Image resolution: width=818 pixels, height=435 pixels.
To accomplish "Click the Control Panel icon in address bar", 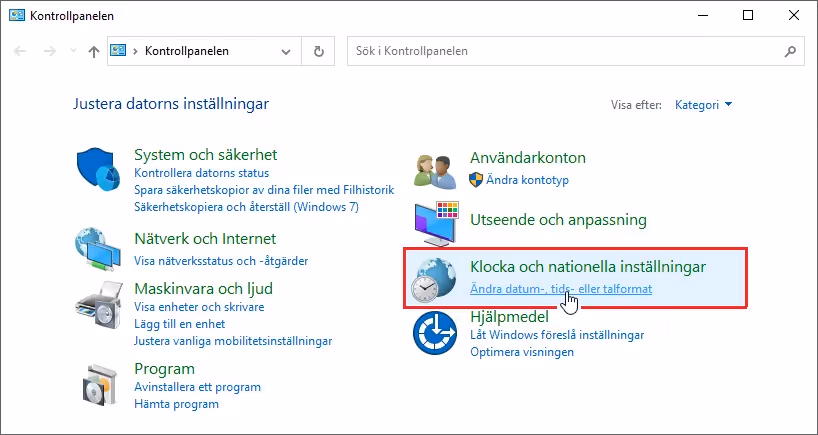I will tap(118, 51).
